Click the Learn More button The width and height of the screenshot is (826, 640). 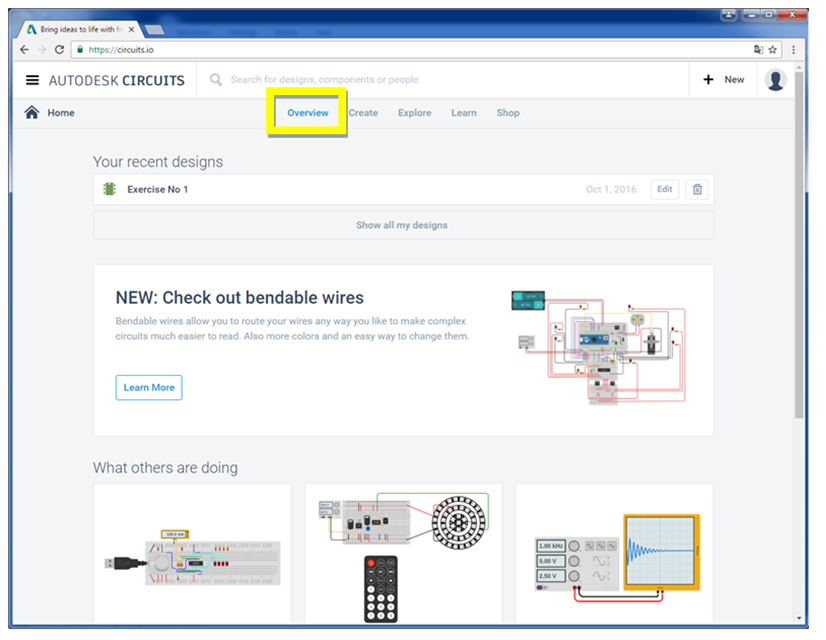(149, 388)
